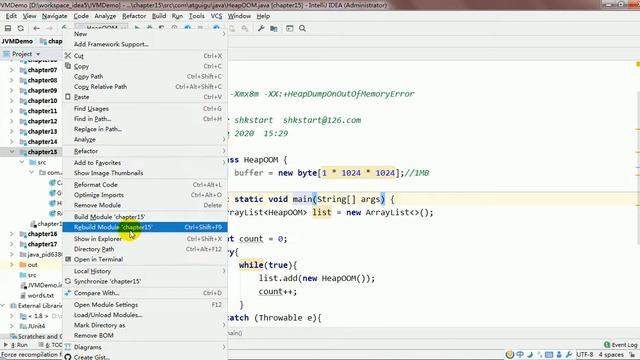Choose Compare With...
This screenshot has height=360, width=640.
coord(145,293)
